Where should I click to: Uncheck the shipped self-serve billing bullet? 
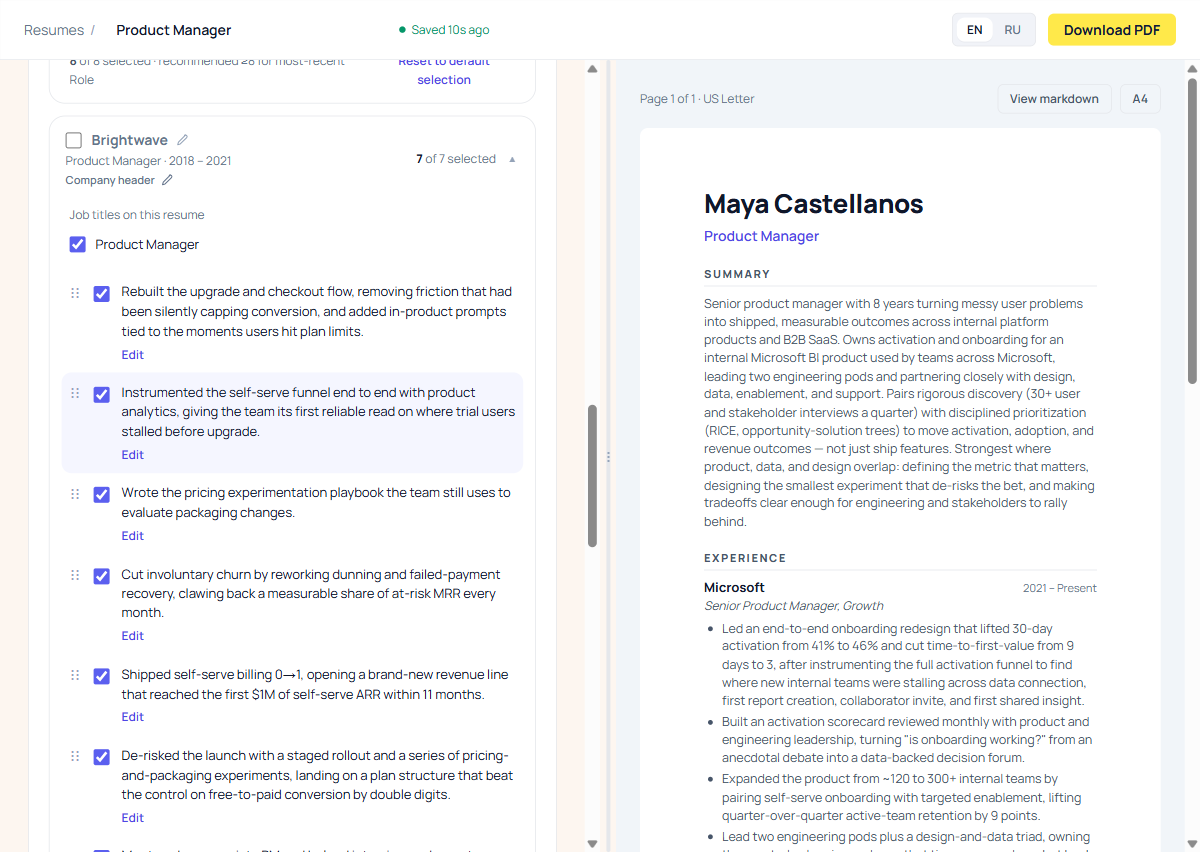click(x=101, y=676)
